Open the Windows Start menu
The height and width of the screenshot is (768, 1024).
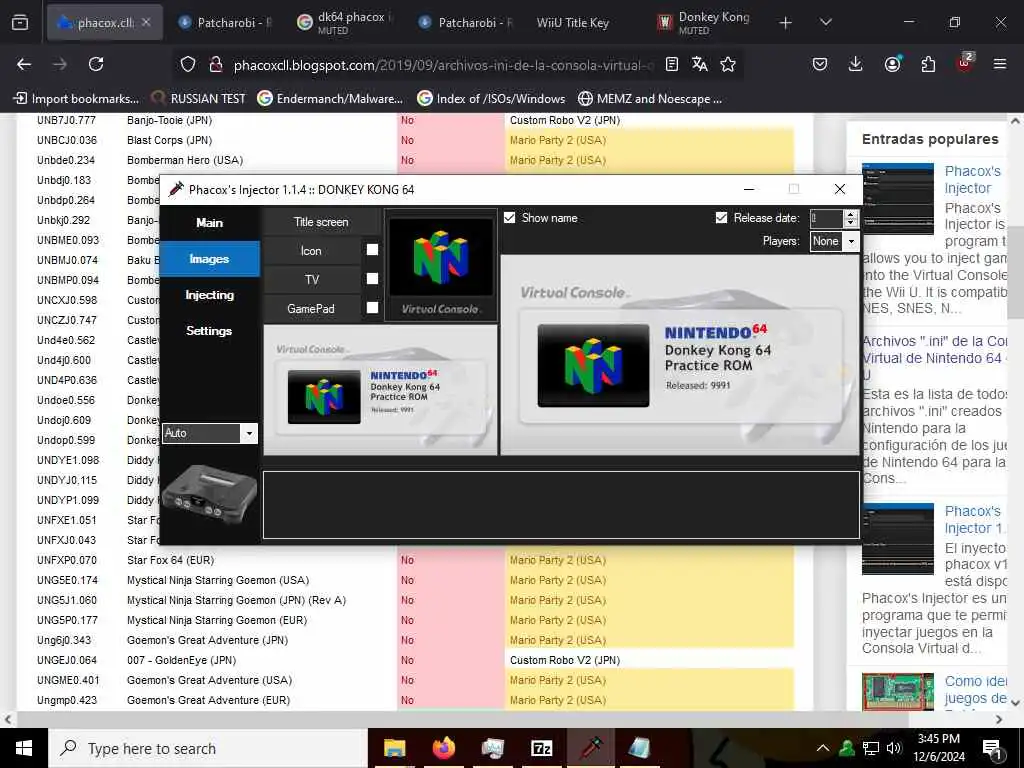click(x=24, y=748)
